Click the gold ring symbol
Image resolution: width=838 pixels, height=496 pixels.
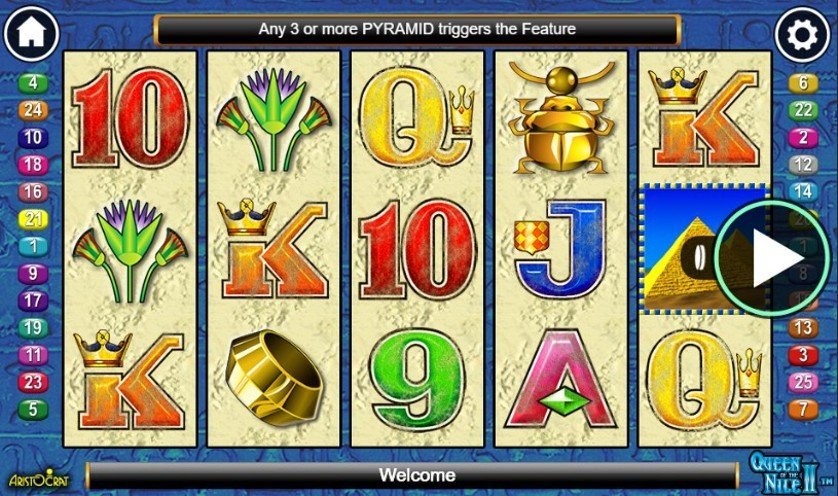(273, 377)
